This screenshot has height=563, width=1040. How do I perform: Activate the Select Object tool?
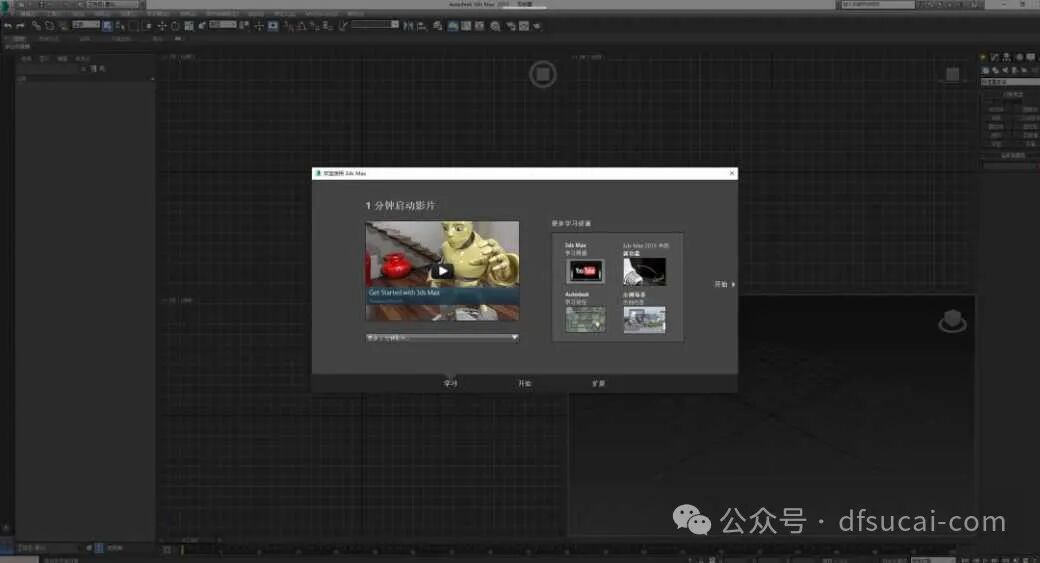tap(107, 26)
